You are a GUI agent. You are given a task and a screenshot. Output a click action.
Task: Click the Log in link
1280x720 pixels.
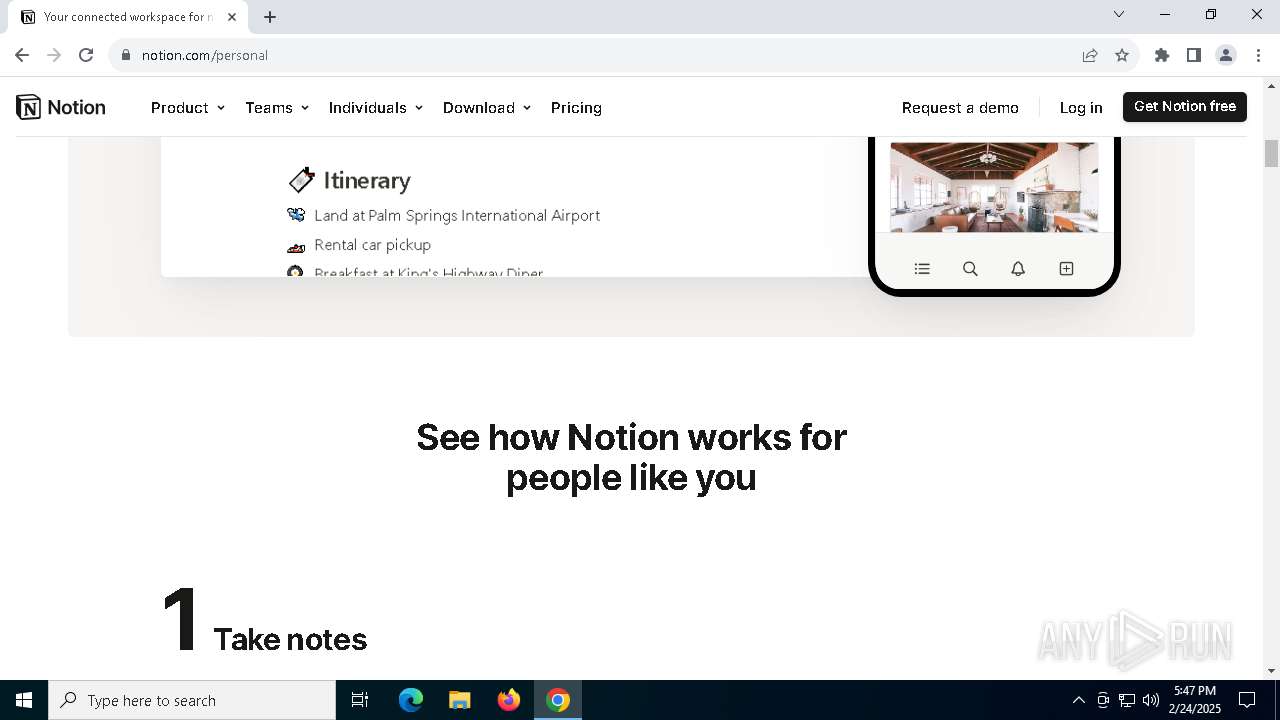pyautogui.click(x=1081, y=107)
